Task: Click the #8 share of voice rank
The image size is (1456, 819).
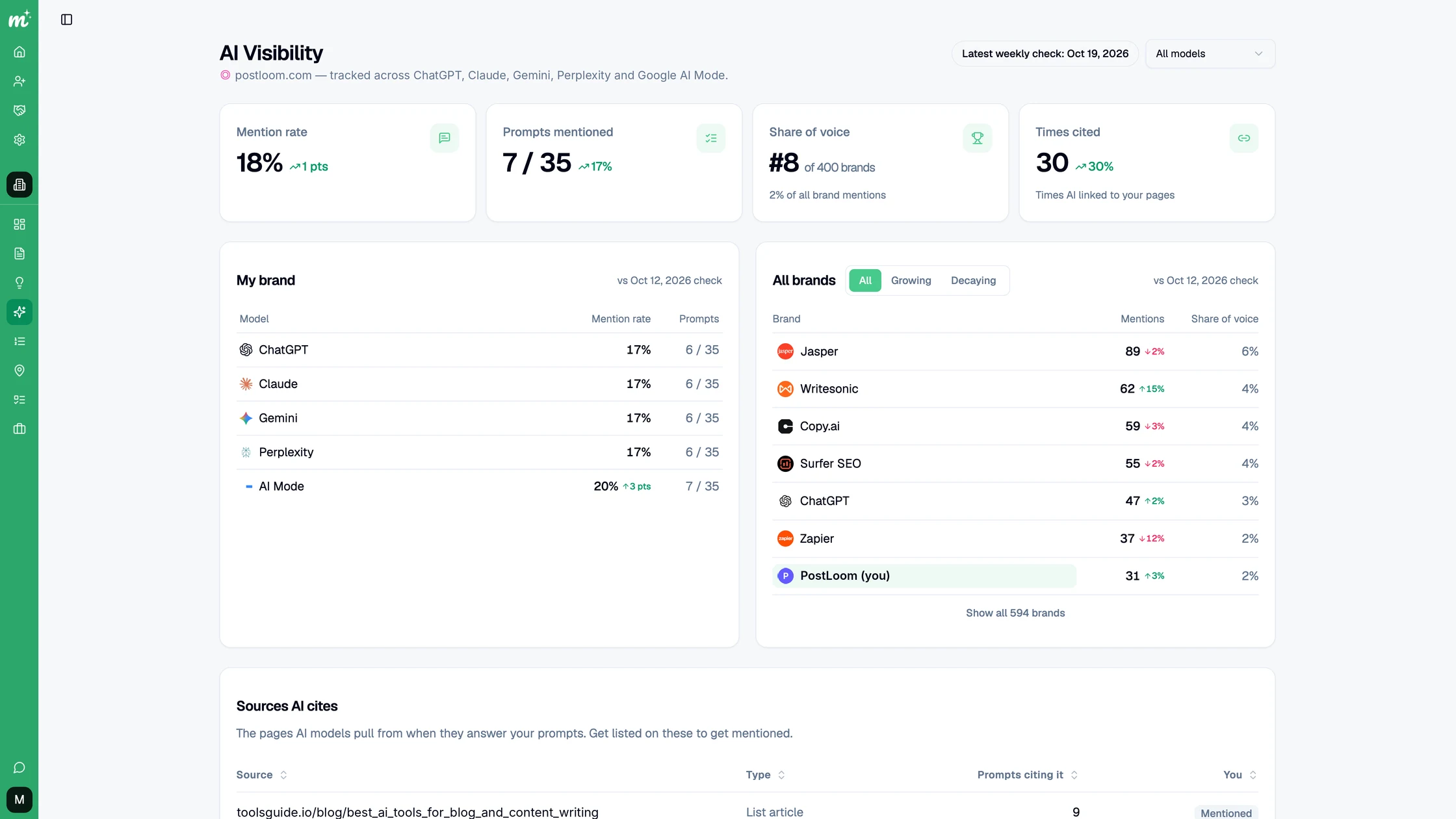Action: pyautogui.click(x=783, y=162)
